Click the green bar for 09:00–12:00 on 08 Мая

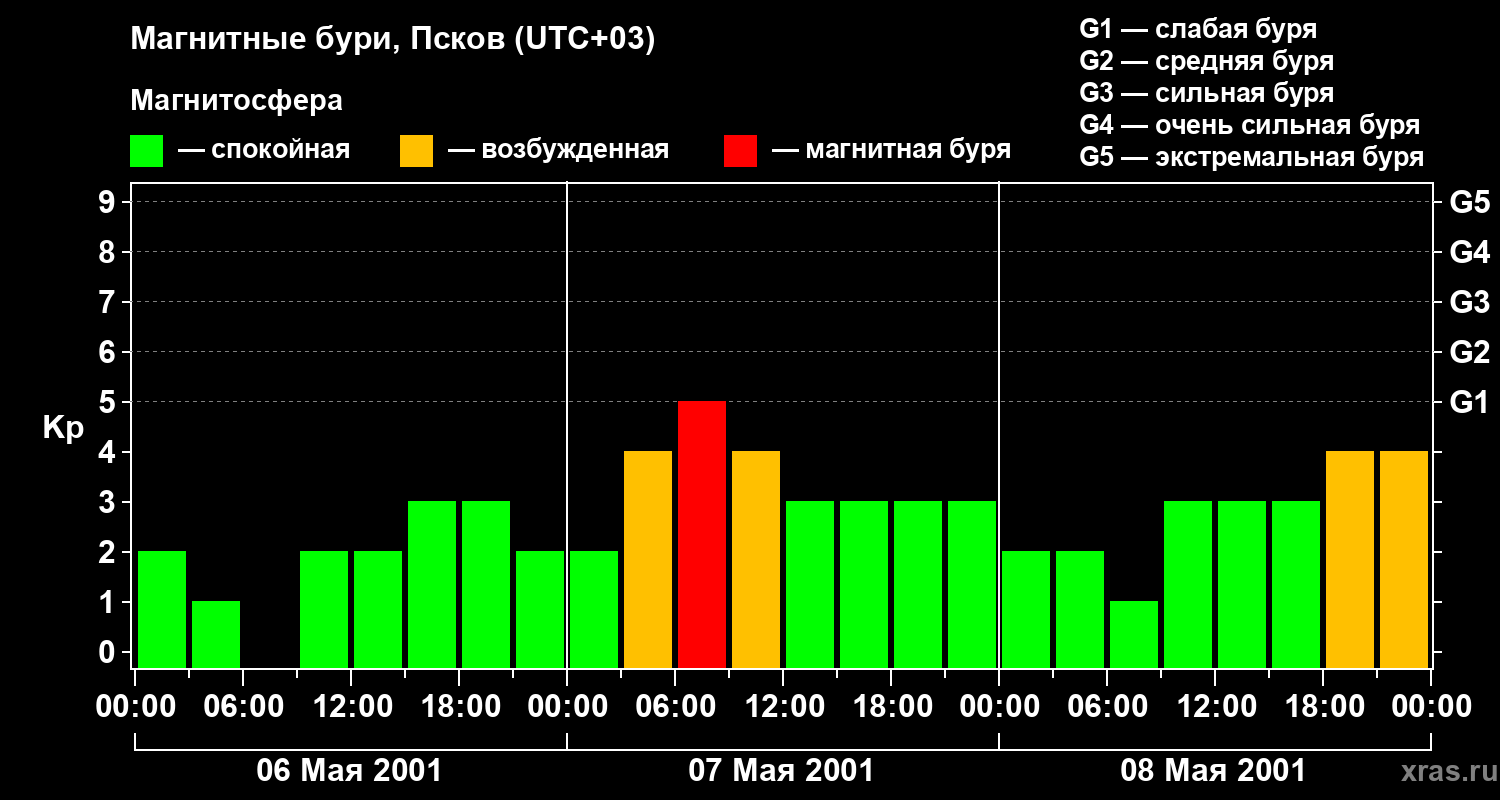click(1188, 584)
